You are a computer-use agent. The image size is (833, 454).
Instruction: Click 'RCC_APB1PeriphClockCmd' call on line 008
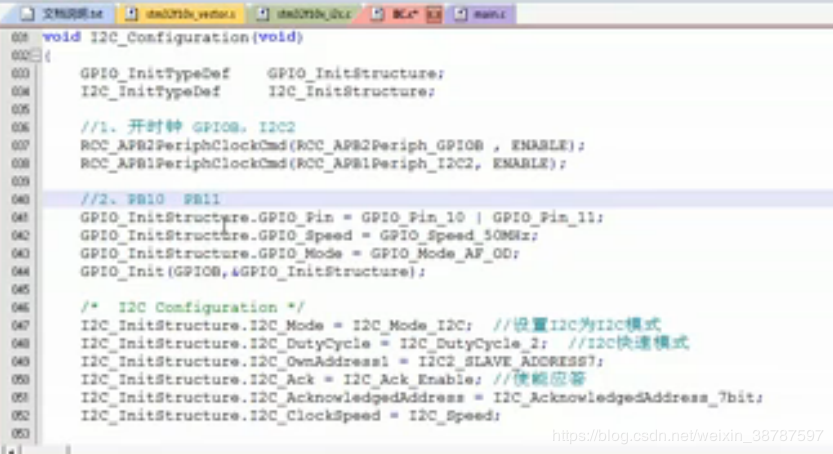184,164
